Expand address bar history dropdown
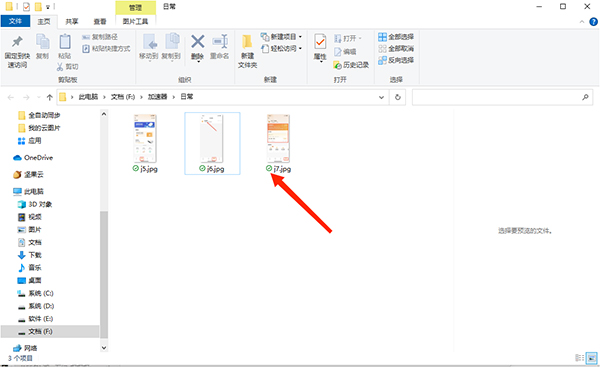The width and height of the screenshot is (600, 367). (x=381, y=97)
